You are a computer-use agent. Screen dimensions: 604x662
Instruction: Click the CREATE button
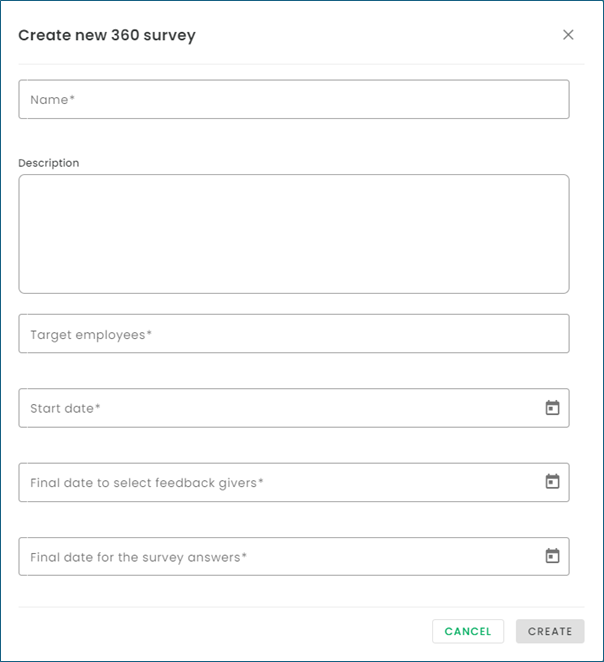(550, 631)
